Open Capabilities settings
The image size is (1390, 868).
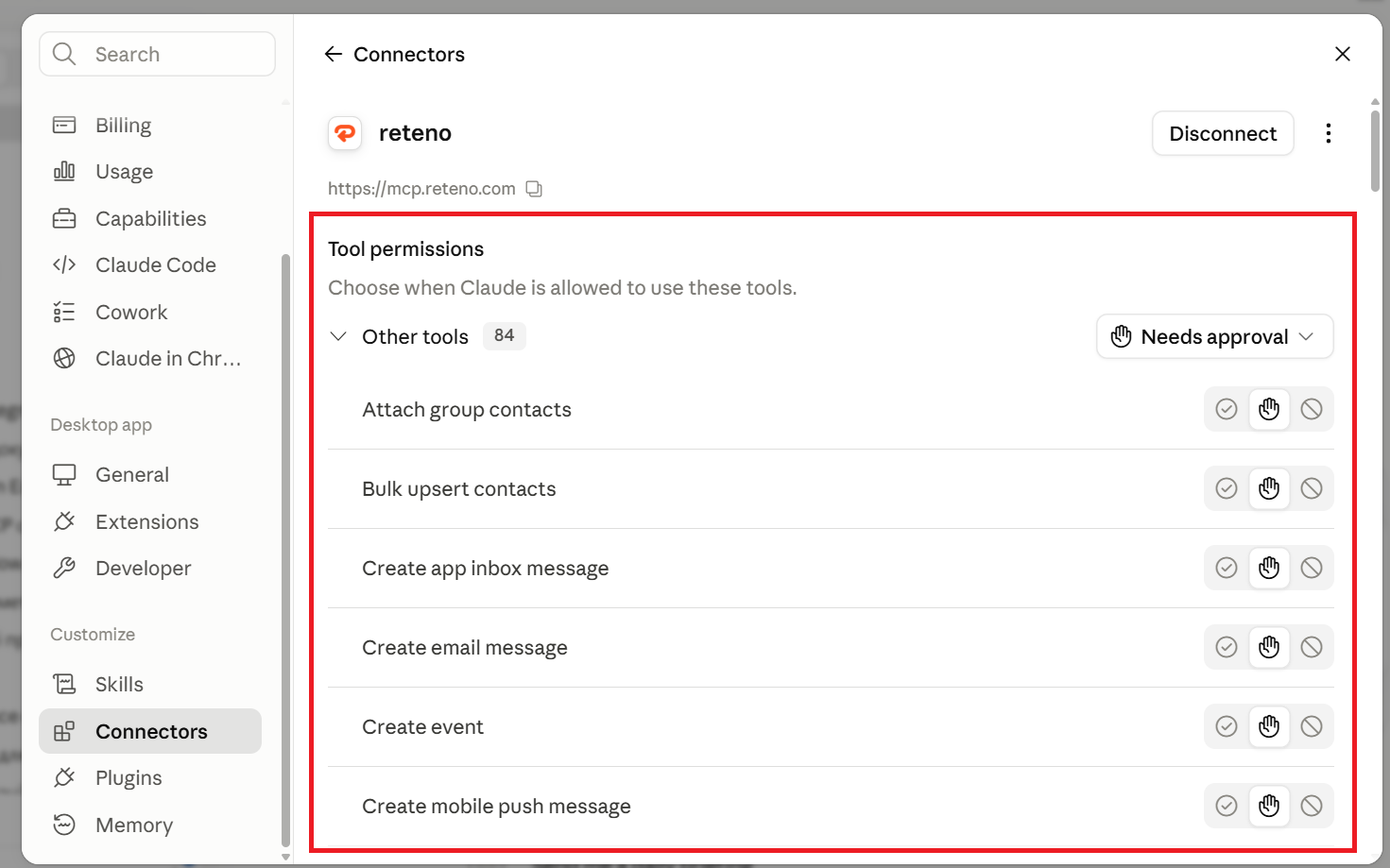[x=150, y=218]
